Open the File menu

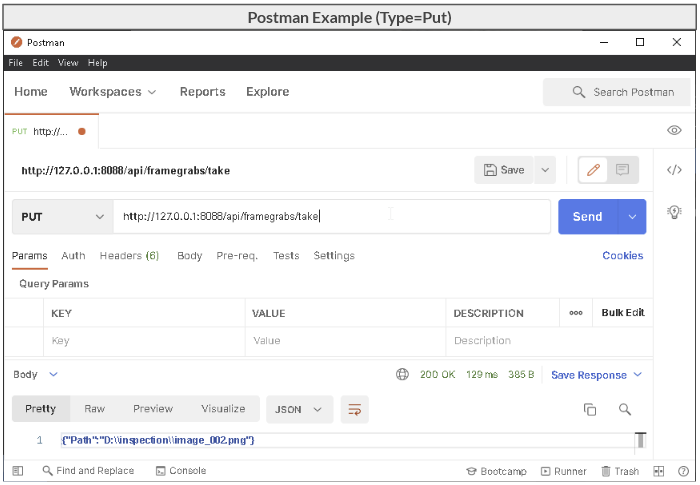pos(15,63)
